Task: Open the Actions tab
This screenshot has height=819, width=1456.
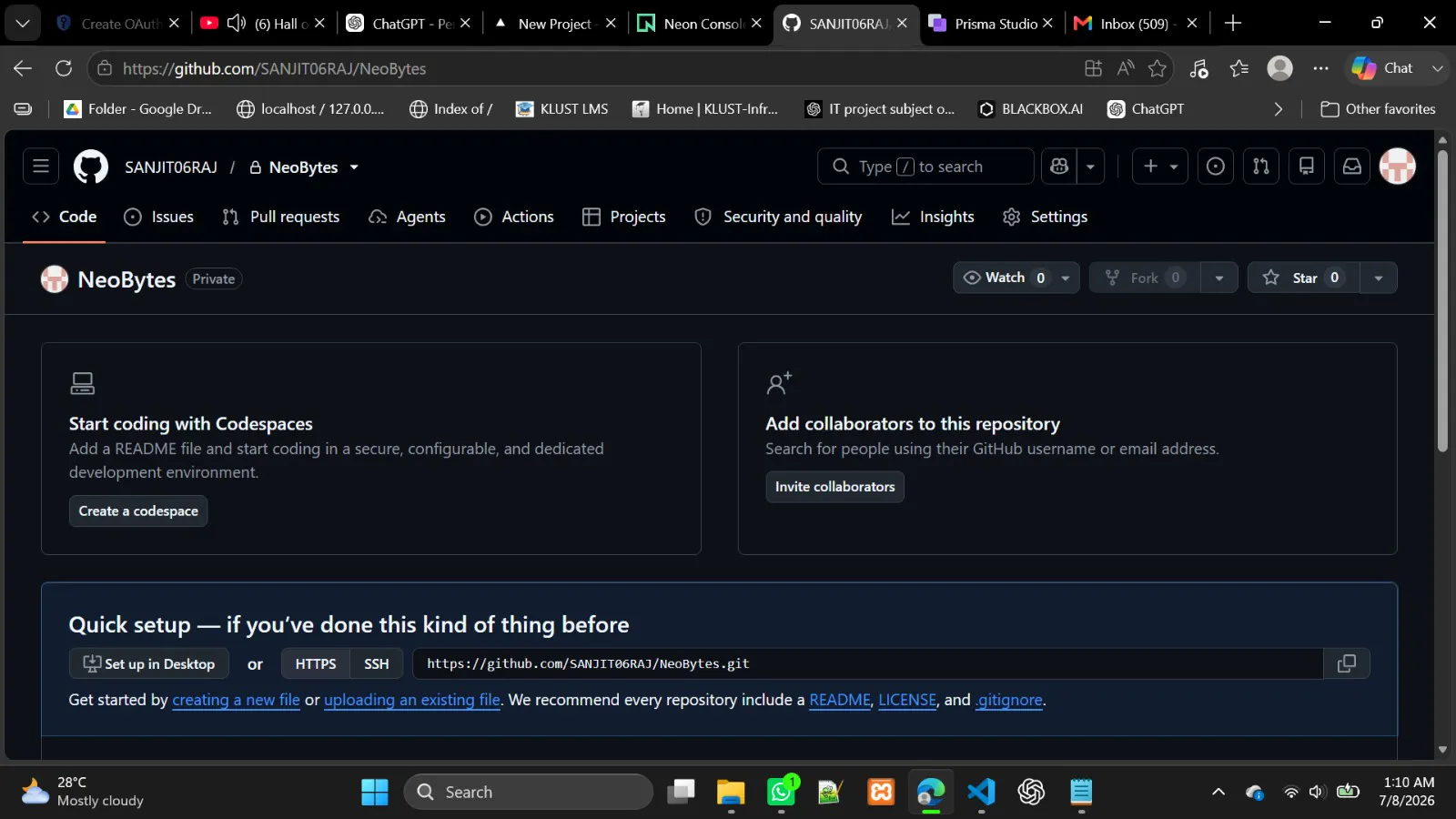Action: 514,217
